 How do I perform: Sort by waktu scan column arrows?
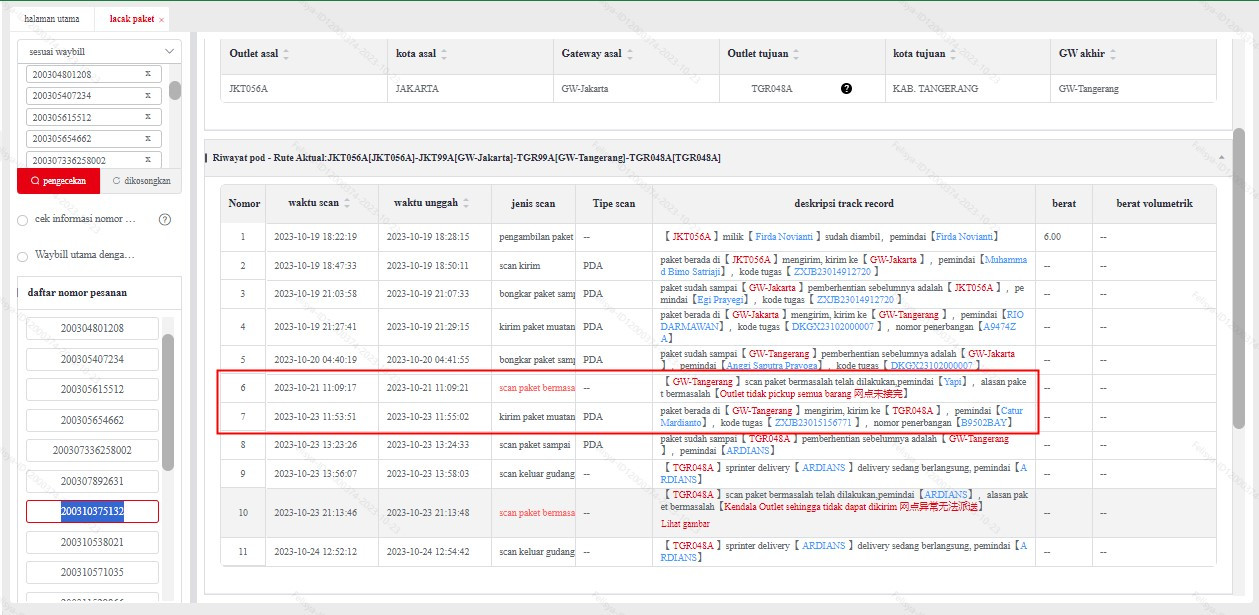347,203
